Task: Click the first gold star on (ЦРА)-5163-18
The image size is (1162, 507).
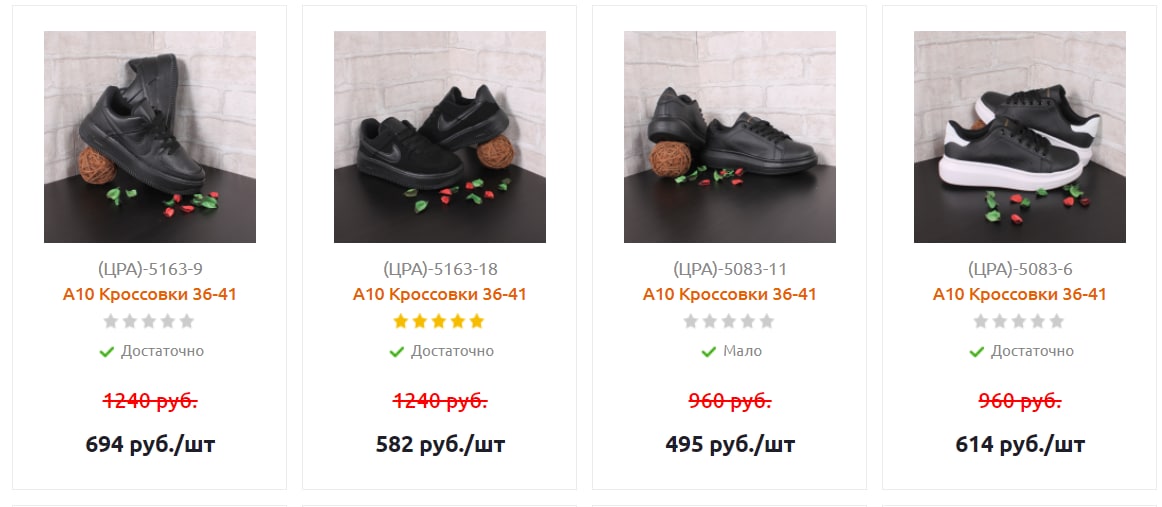Action: (401, 321)
